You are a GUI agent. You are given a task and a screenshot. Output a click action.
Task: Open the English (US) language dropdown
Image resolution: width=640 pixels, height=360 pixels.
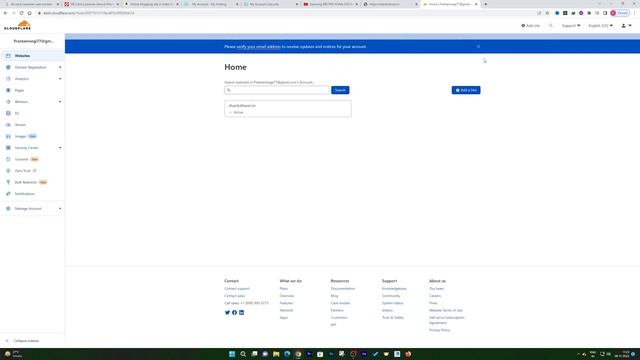[600, 26]
